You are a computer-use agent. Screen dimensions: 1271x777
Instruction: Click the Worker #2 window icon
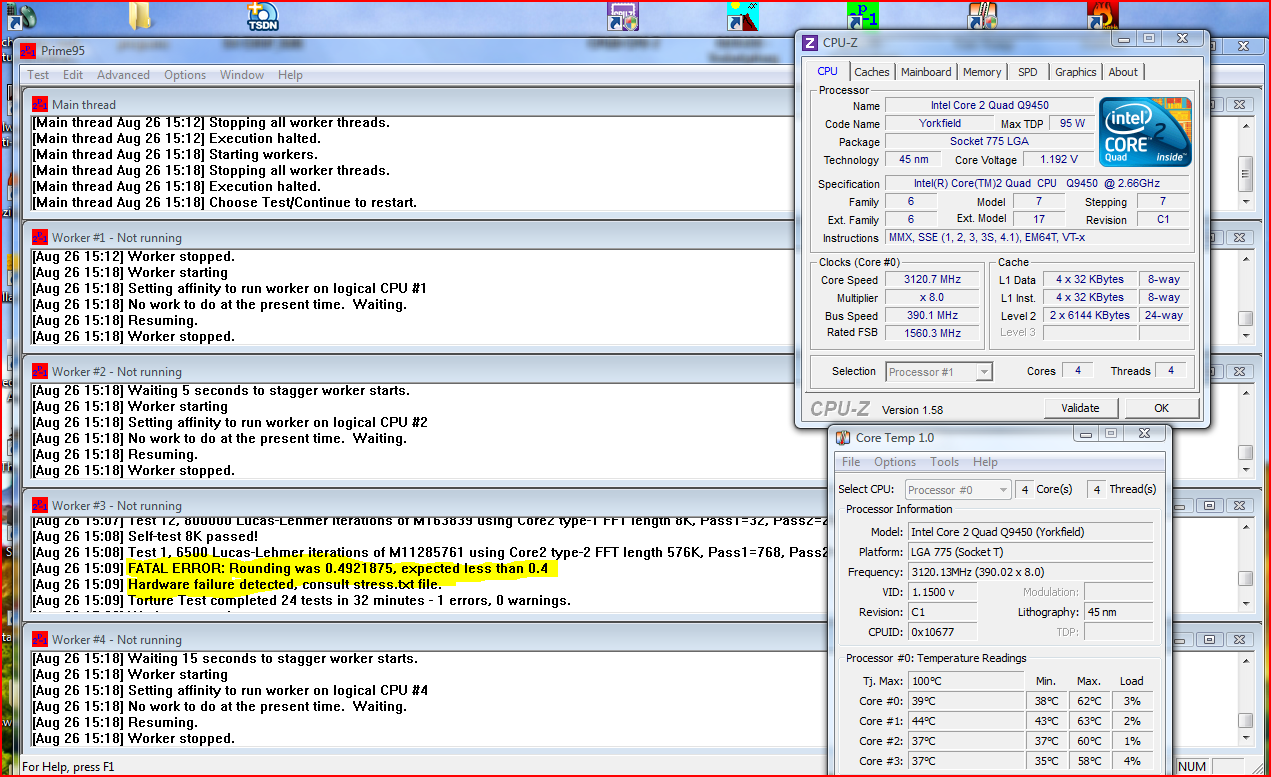pyautogui.click(x=40, y=371)
